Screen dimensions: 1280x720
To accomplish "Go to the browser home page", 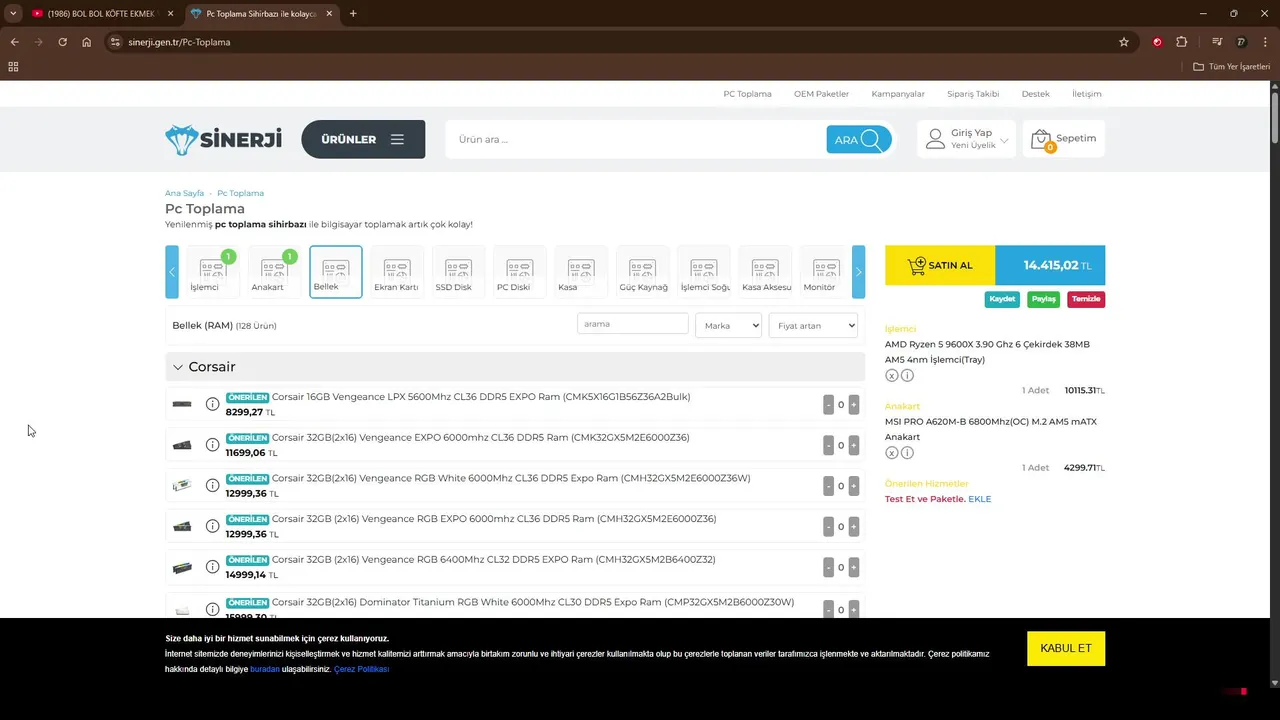I will [x=87, y=42].
